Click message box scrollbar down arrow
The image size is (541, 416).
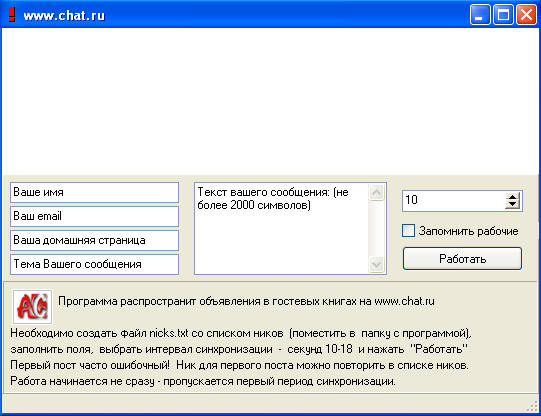click(x=376, y=265)
